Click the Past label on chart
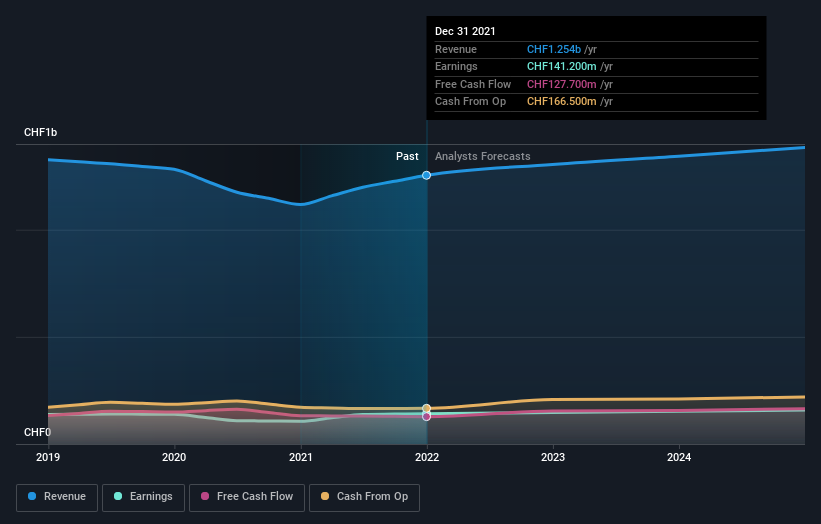Image resolution: width=821 pixels, height=524 pixels. (x=407, y=157)
